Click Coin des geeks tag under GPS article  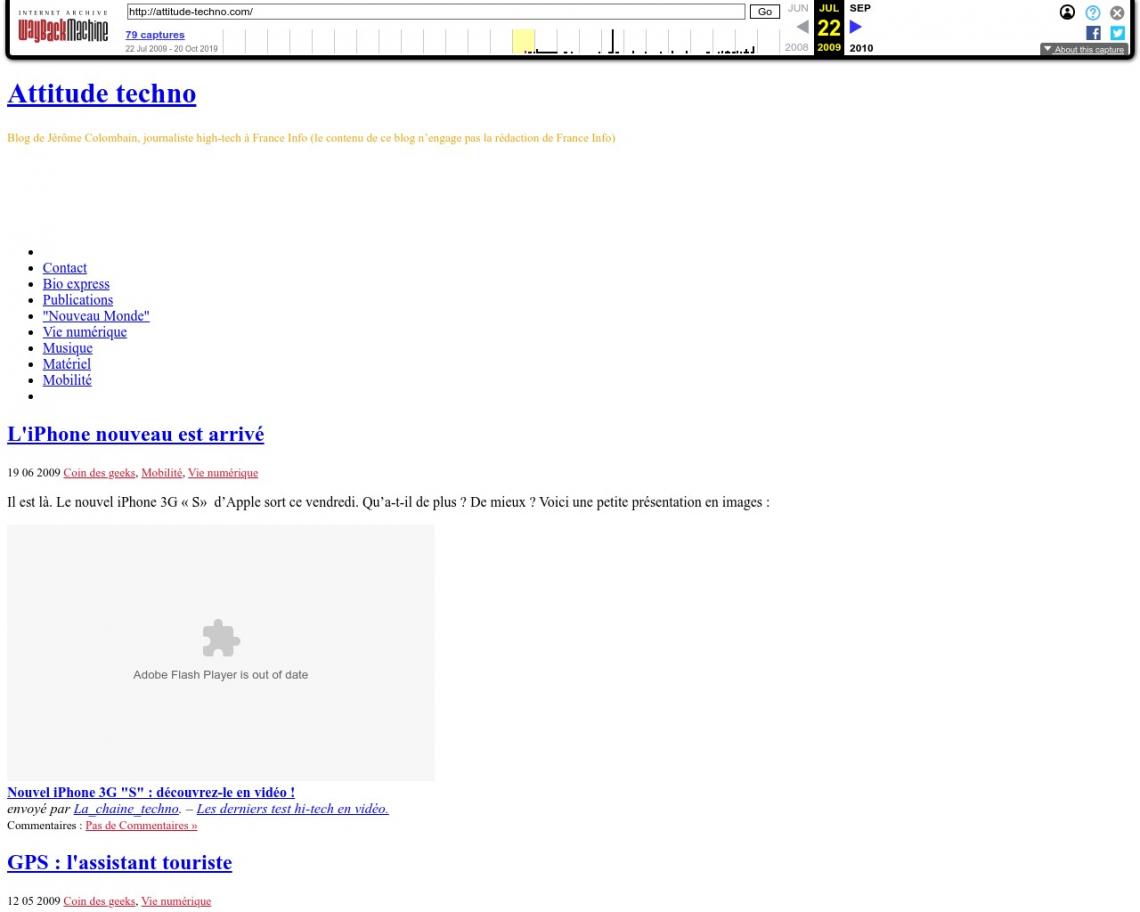pos(100,901)
